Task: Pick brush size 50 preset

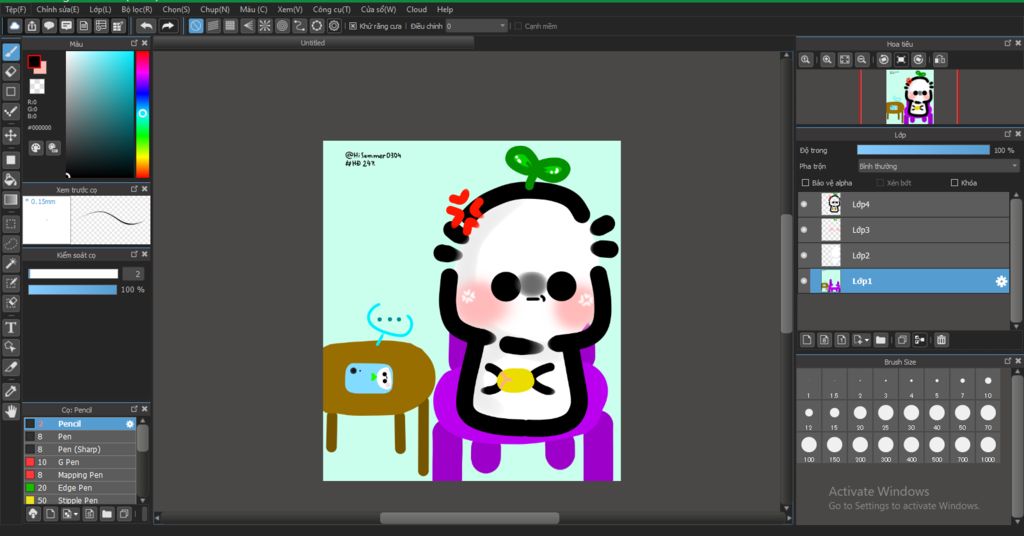Action: coord(963,416)
